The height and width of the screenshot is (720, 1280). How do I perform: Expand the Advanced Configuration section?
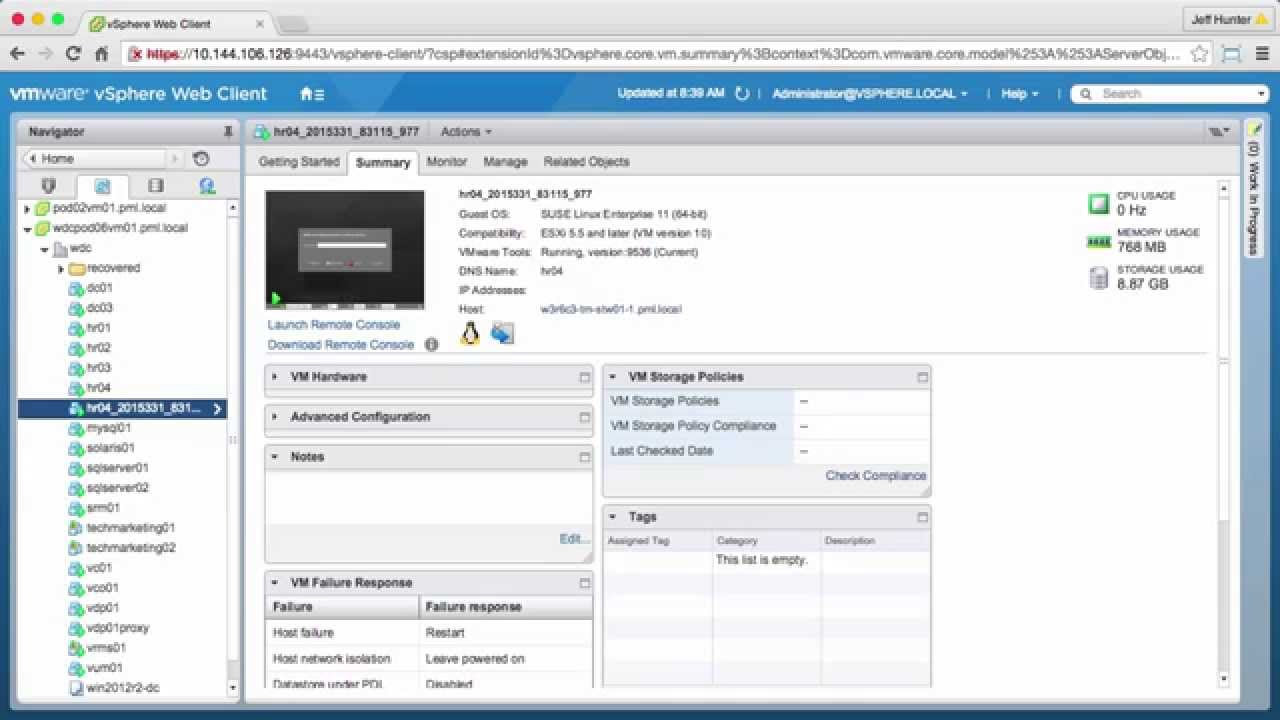[x=275, y=417]
